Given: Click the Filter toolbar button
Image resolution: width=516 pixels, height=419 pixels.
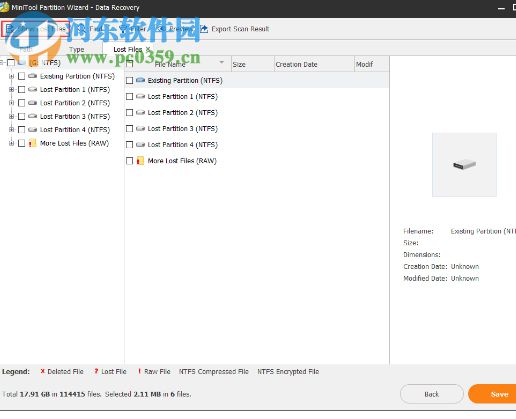Looking at the screenshot, I should click(133, 29).
